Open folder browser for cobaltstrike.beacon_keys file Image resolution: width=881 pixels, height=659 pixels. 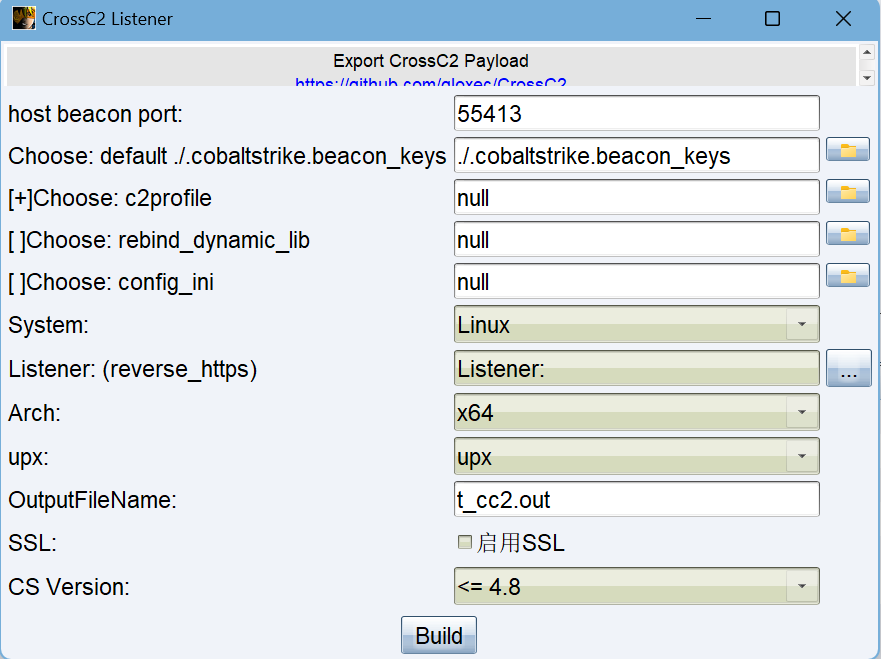(847, 150)
